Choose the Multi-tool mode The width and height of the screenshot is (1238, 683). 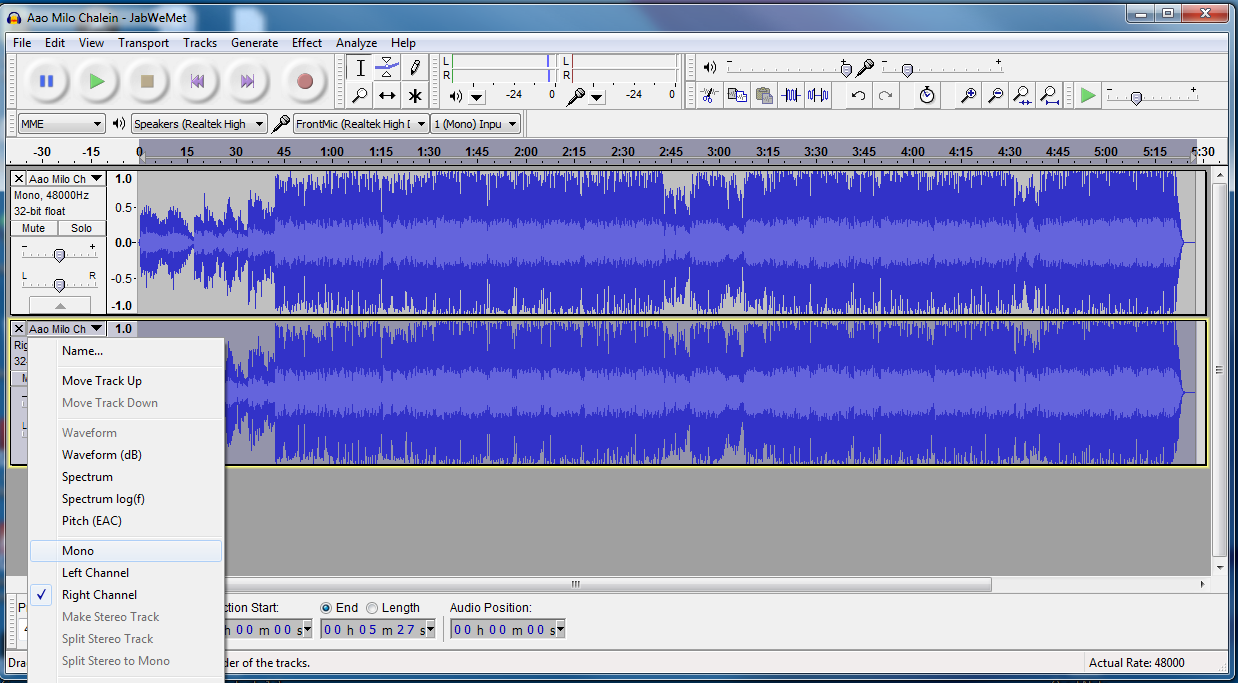click(415, 95)
